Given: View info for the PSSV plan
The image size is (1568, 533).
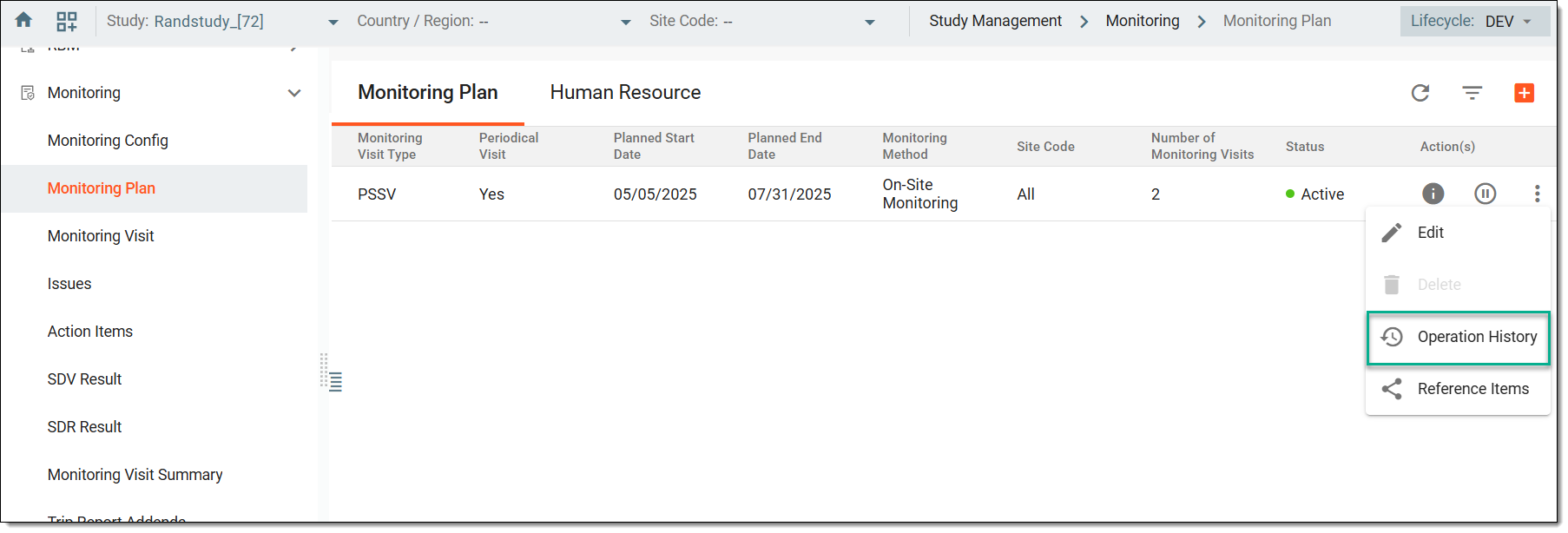Looking at the screenshot, I should coord(1433,194).
